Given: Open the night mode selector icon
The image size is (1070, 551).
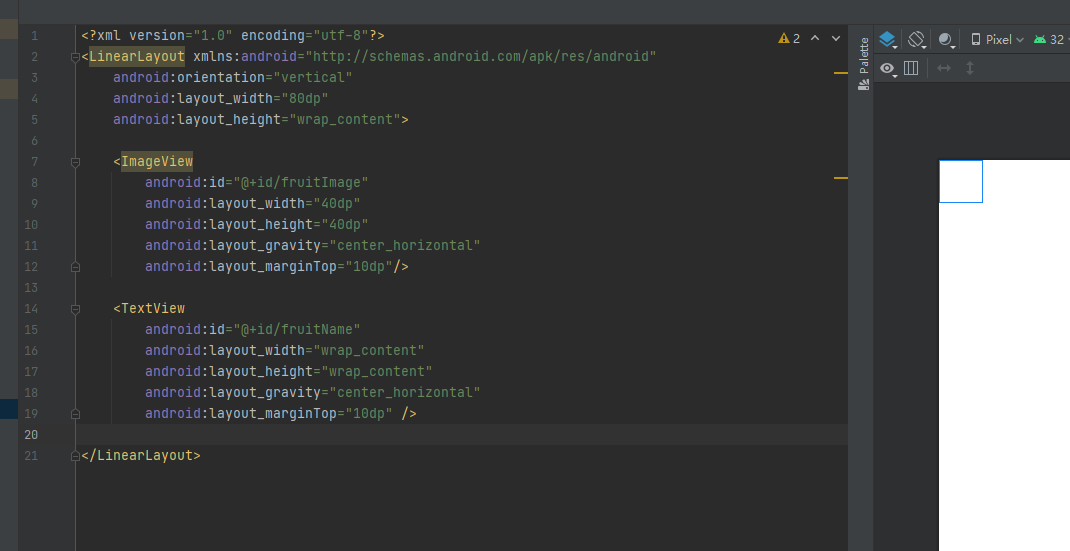Looking at the screenshot, I should (x=946, y=40).
